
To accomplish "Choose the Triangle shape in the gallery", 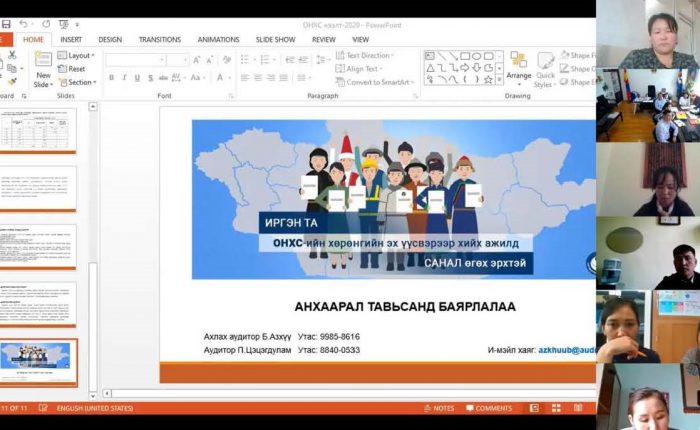I will click(430, 68).
